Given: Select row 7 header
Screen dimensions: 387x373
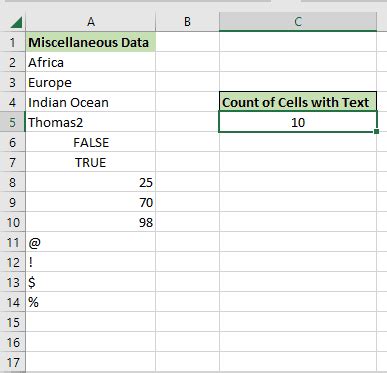Looking at the screenshot, I should click(13, 162).
